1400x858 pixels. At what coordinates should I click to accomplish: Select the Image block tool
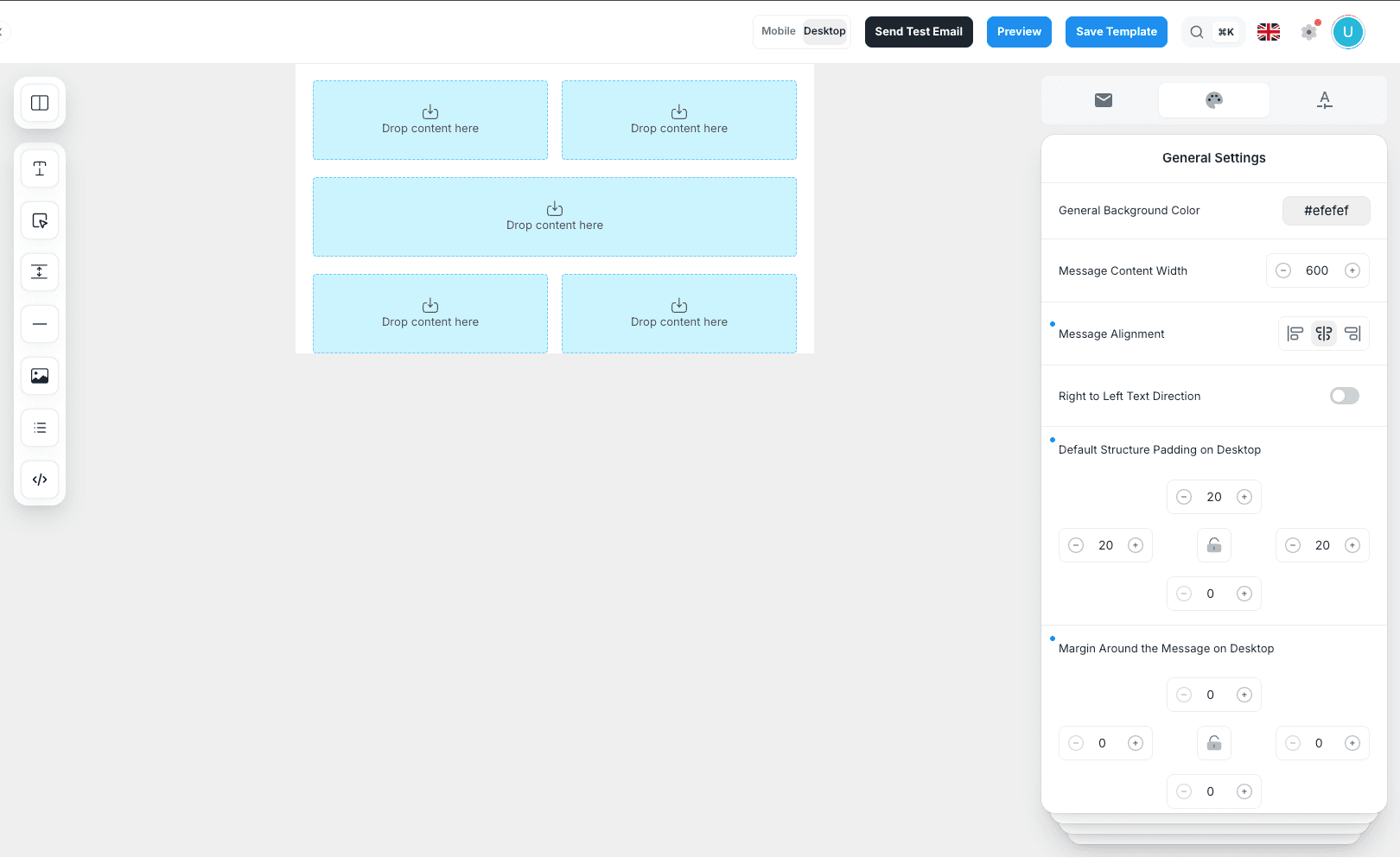click(40, 376)
